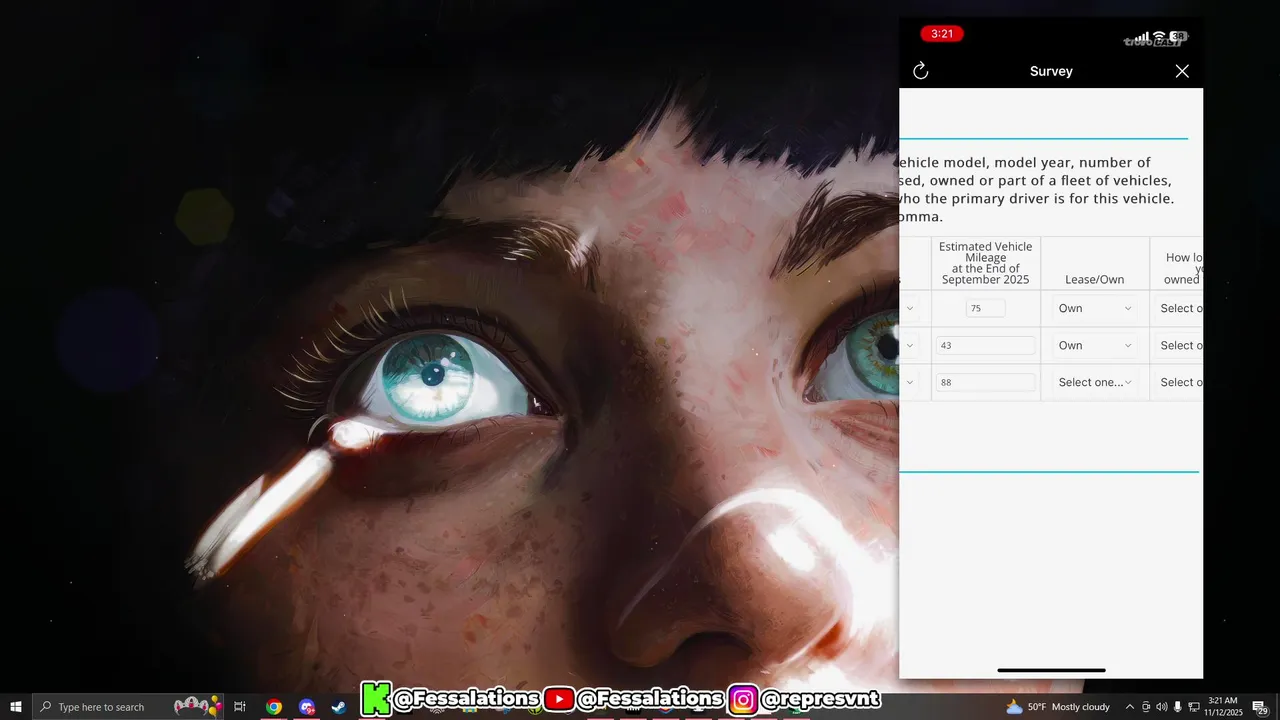This screenshot has width=1280, height=720.
Task: Expand the cut-off dropdown left of 43 field
Action: point(909,345)
